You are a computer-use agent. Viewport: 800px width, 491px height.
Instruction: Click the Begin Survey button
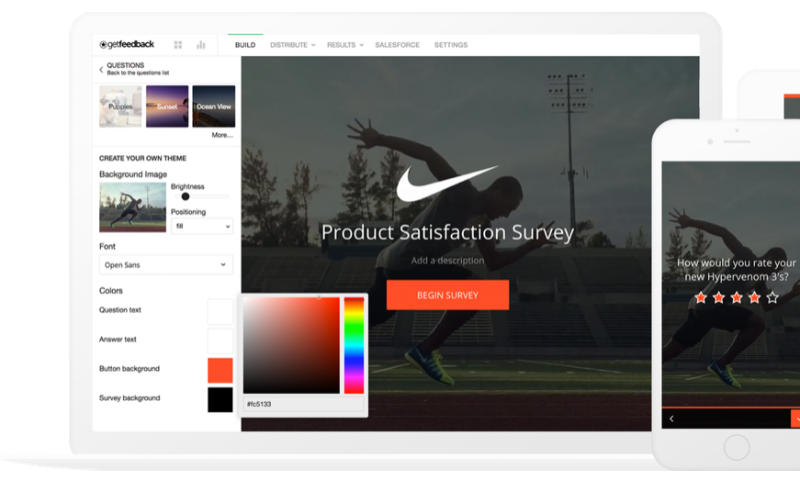(447, 295)
